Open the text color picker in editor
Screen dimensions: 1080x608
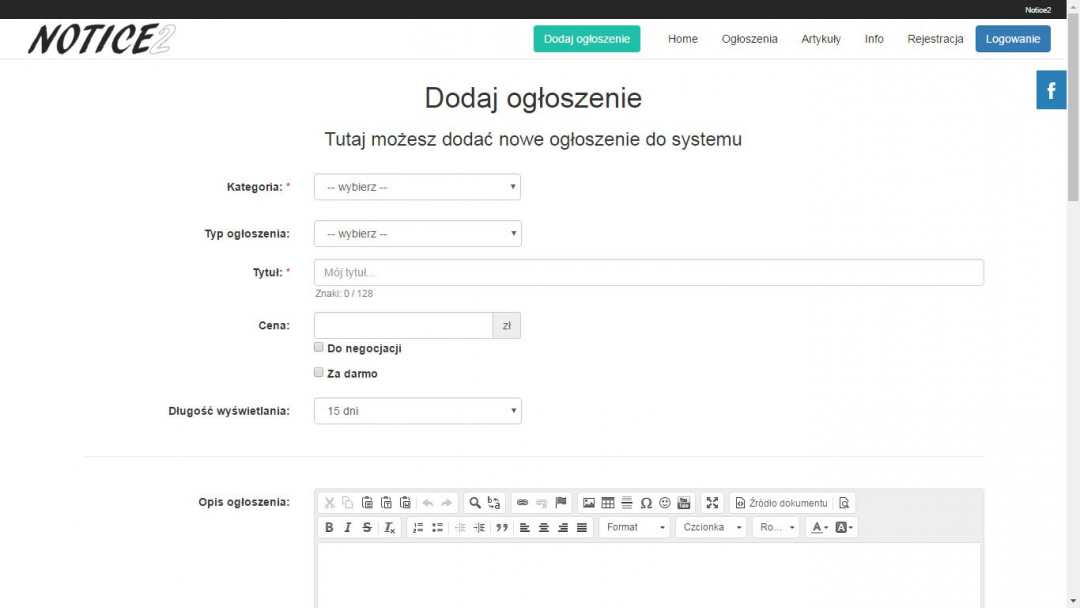(819, 527)
